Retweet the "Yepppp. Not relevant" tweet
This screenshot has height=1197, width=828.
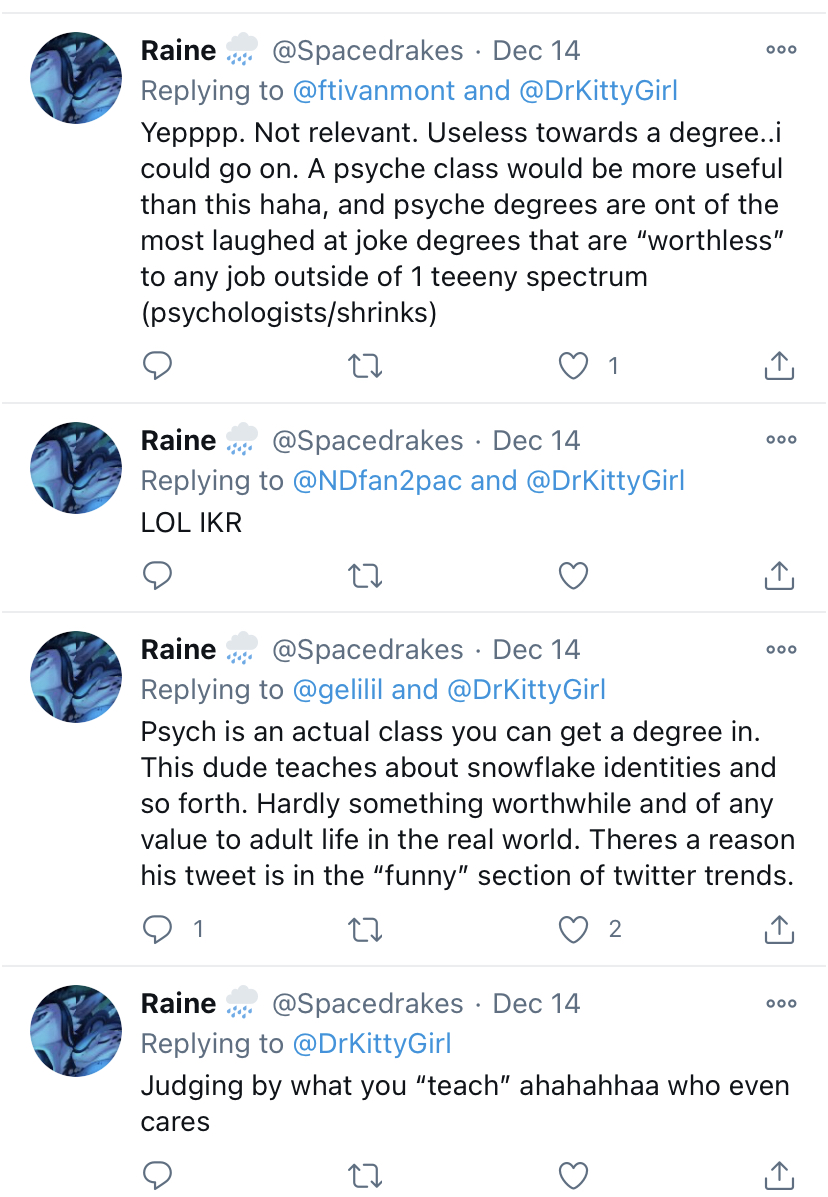365,366
